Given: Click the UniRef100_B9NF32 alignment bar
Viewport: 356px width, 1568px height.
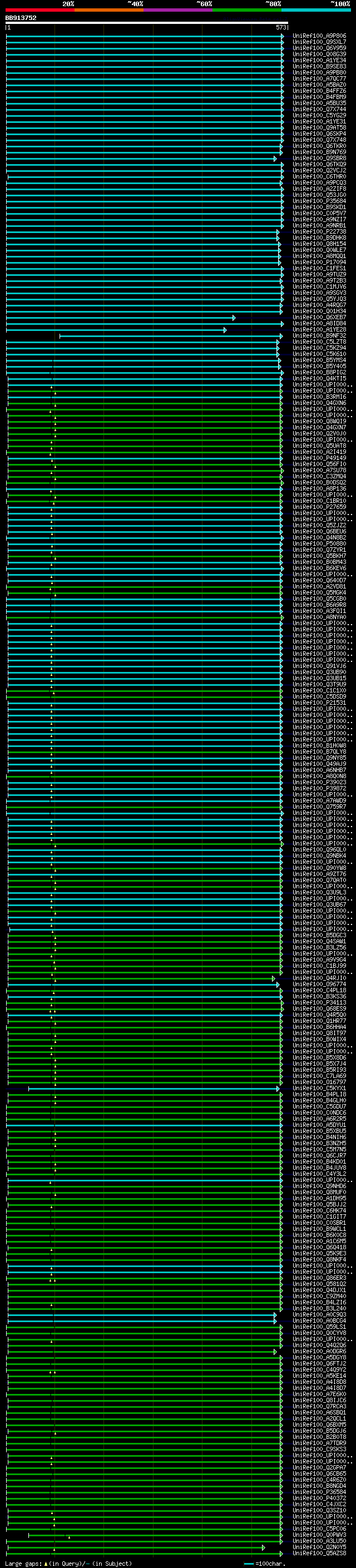Looking at the screenshot, I should pos(170,336).
